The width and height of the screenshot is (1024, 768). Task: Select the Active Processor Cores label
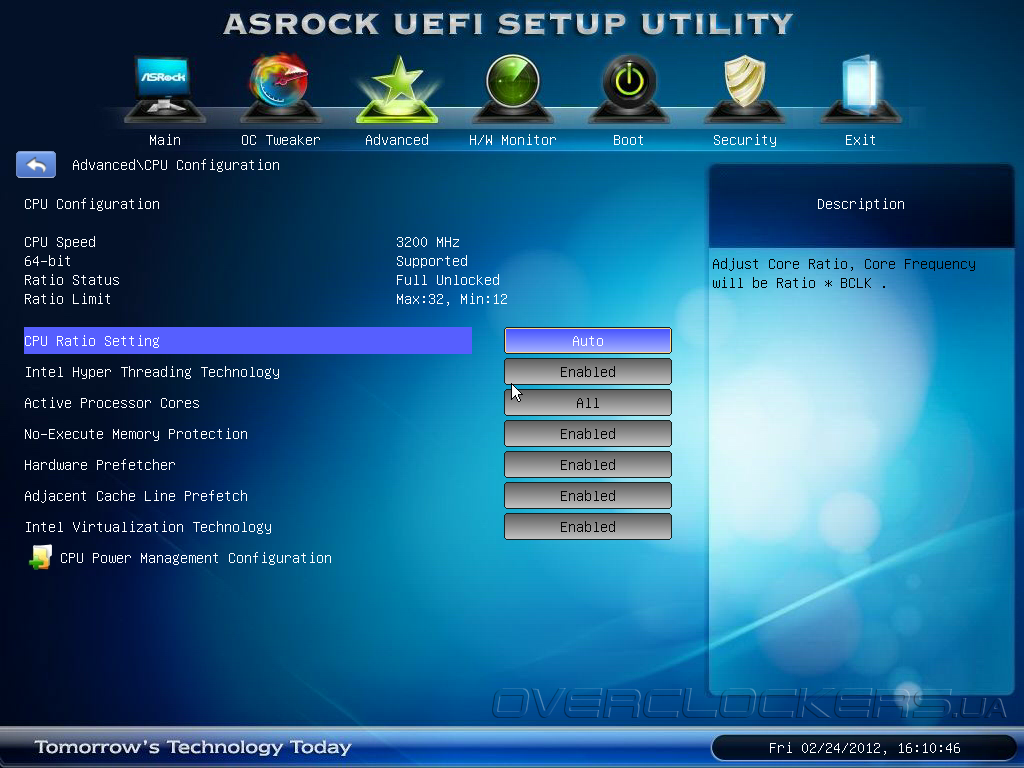pos(112,403)
